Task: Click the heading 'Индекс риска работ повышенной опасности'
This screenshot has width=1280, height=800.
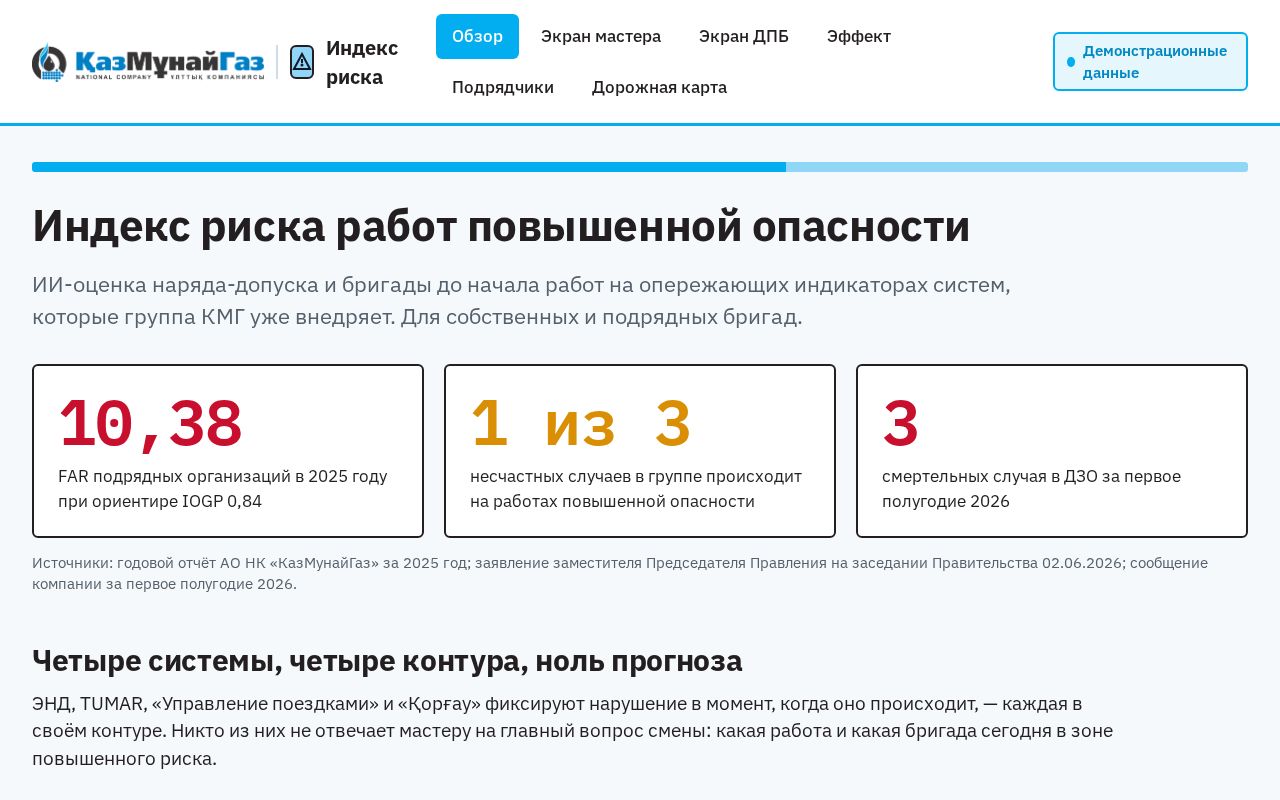Action: click(501, 226)
